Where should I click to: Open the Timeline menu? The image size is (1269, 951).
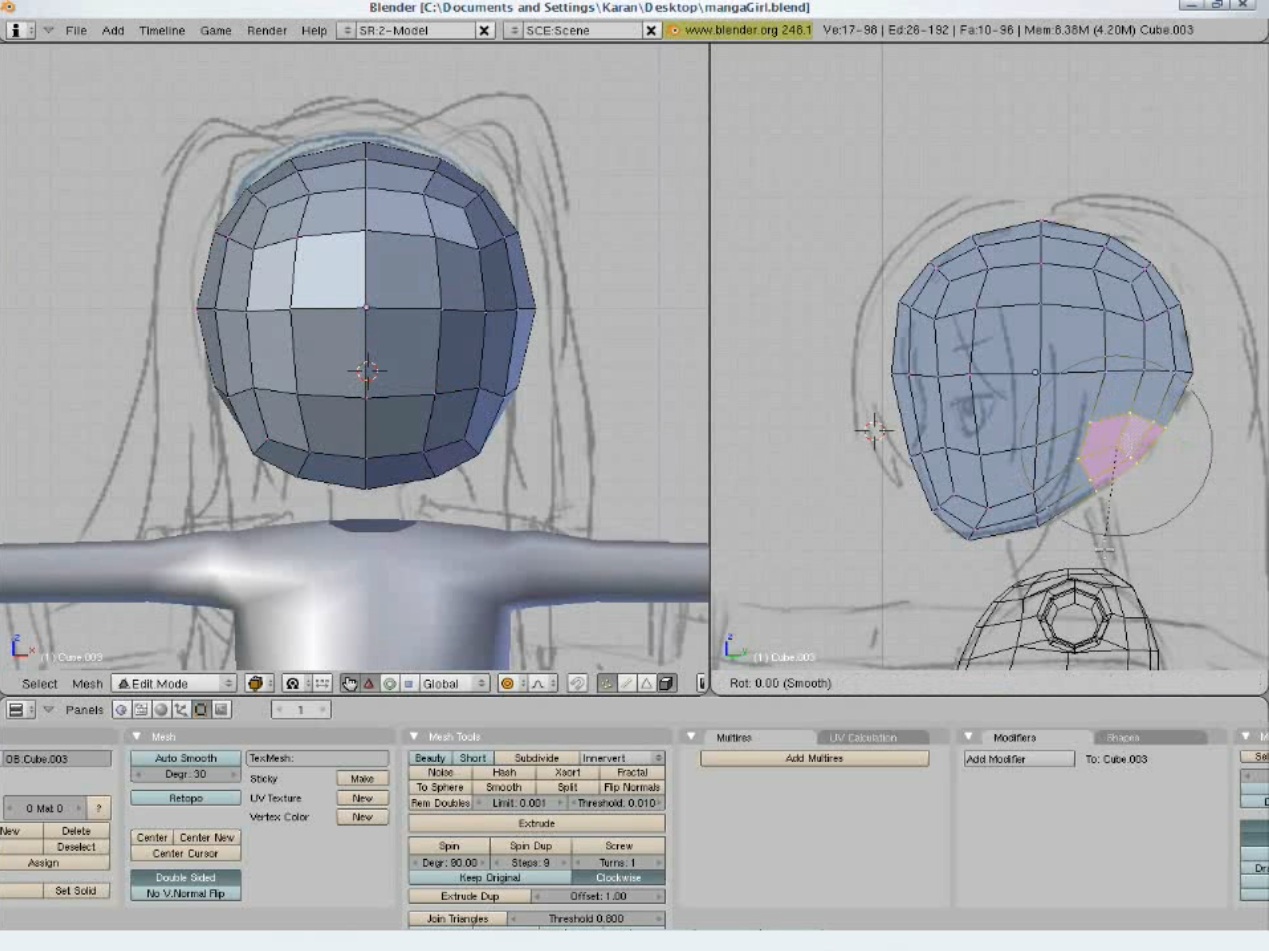162,30
